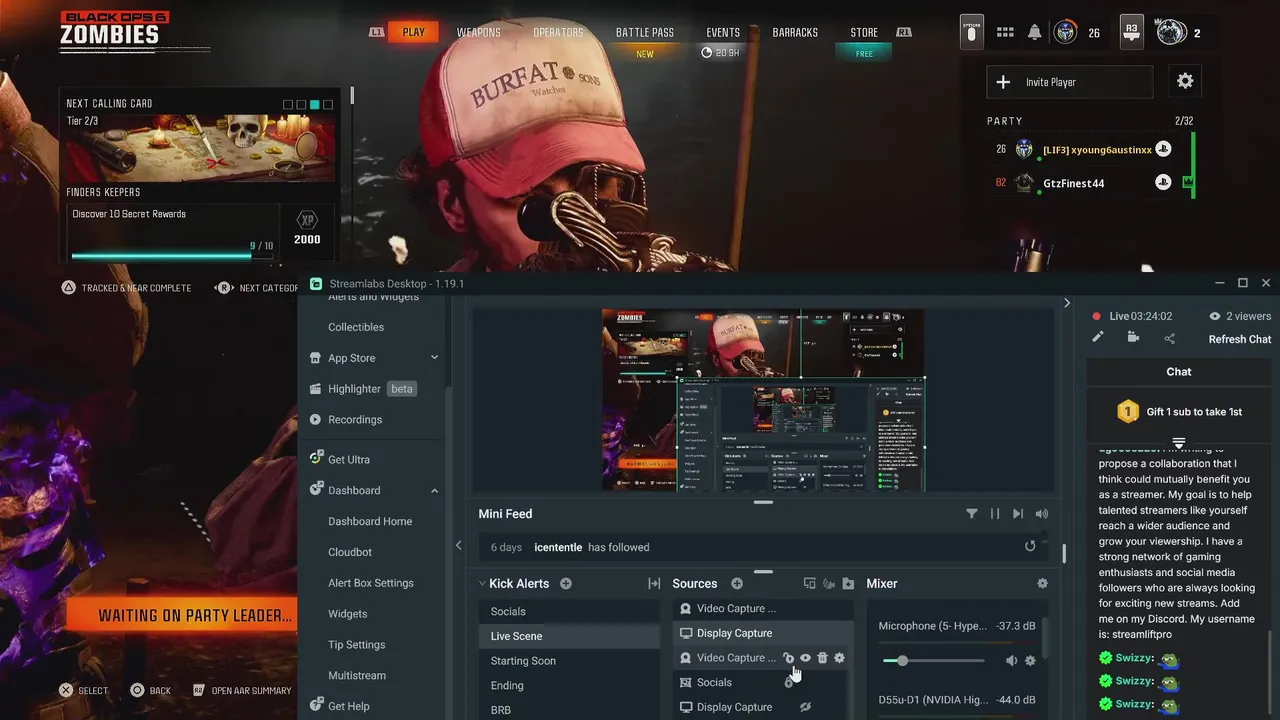Collapse the Dashboard section in sidebar

pos(434,491)
